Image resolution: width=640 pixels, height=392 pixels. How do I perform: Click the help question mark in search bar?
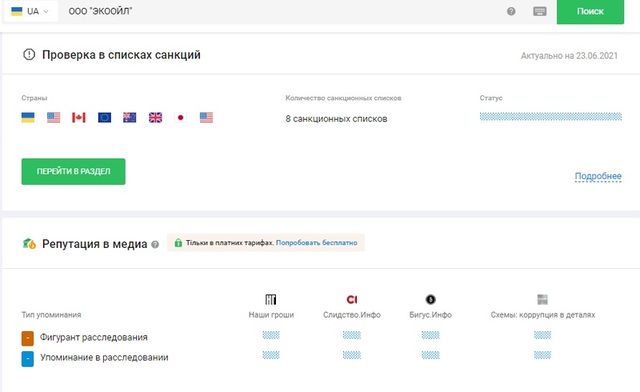coord(511,11)
